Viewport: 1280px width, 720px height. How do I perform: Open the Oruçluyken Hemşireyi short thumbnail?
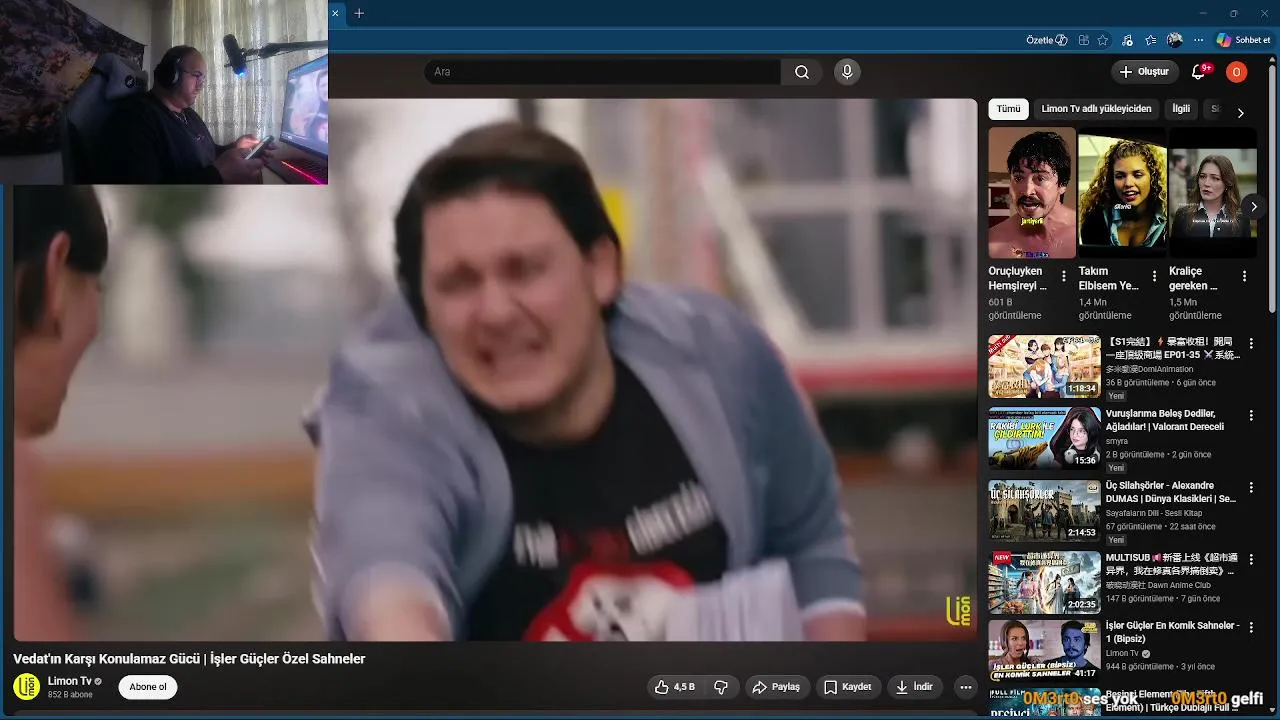(x=1032, y=193)
